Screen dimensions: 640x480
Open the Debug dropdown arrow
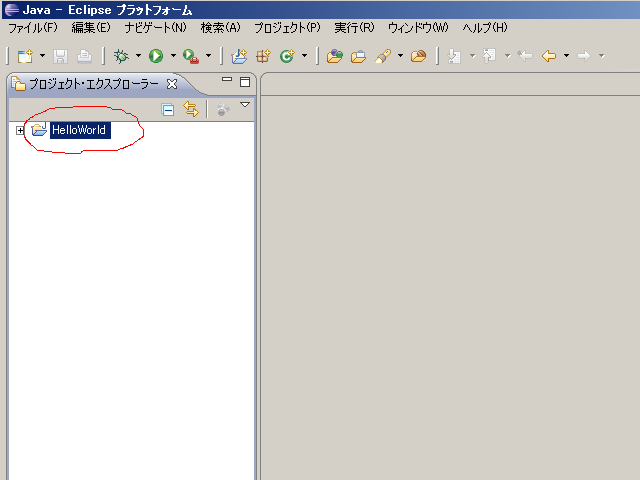[x=138, y=56]
